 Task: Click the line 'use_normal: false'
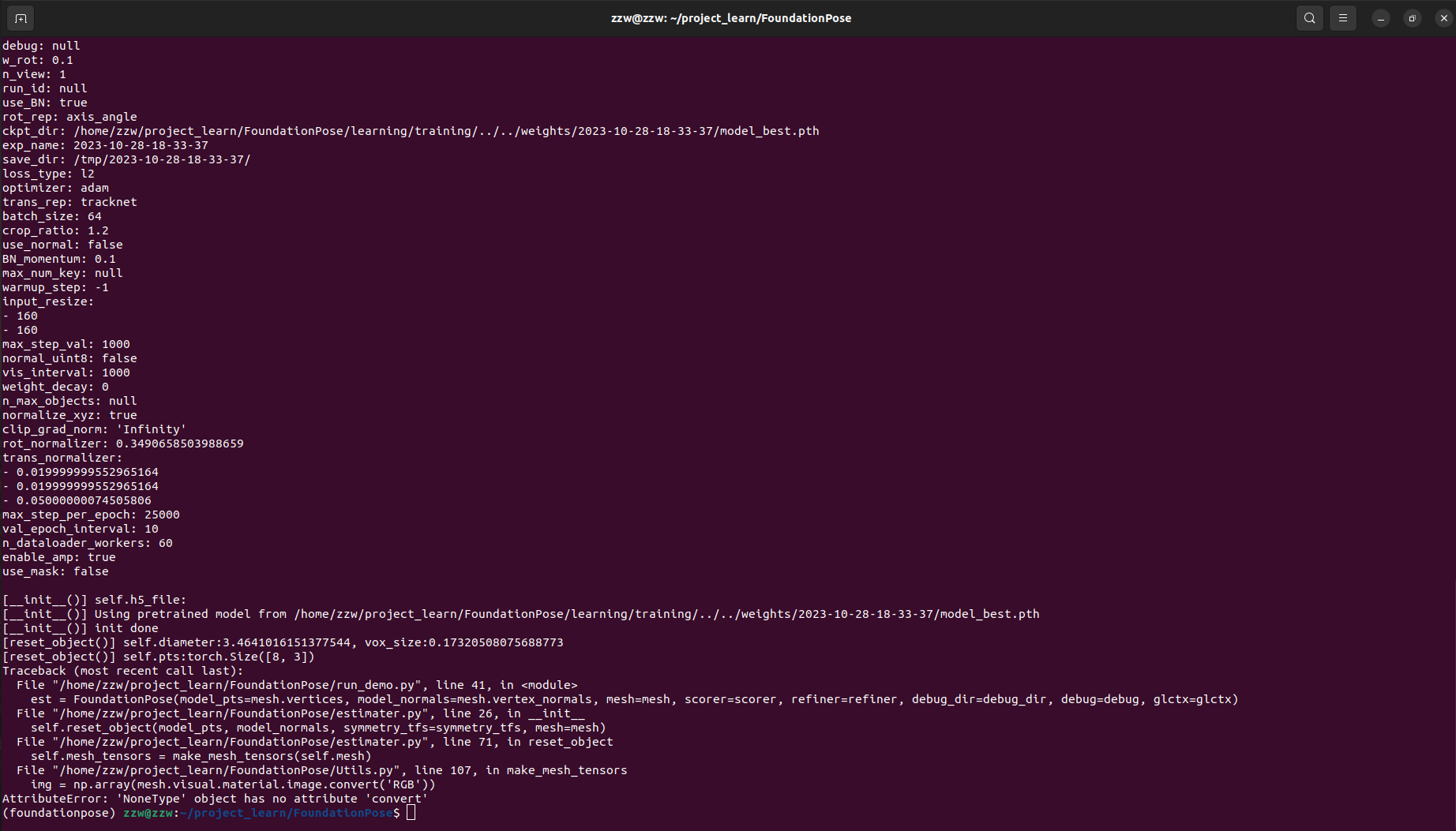(x=62, y=245)
